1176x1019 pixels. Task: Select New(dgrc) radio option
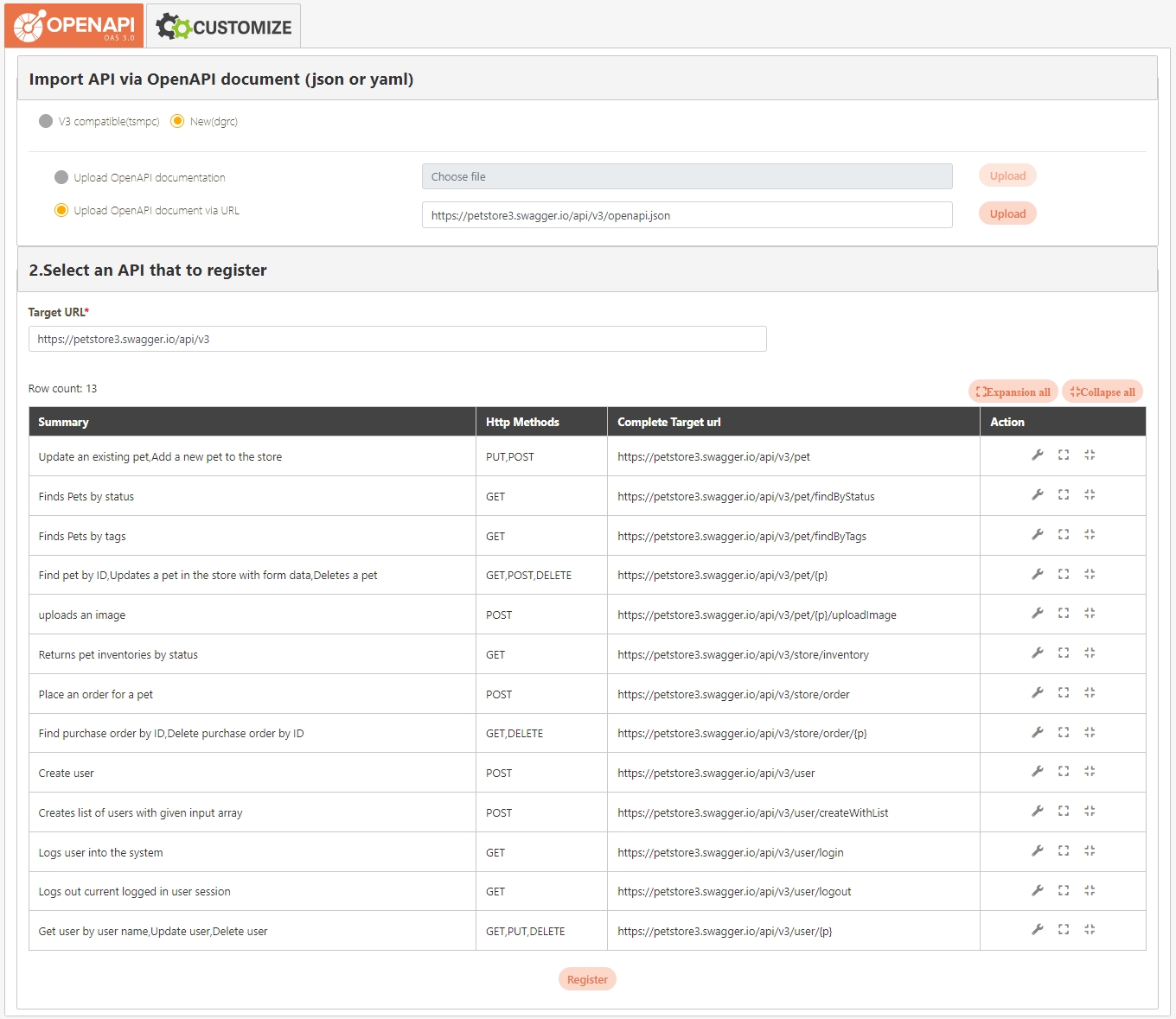click(177, 121)
